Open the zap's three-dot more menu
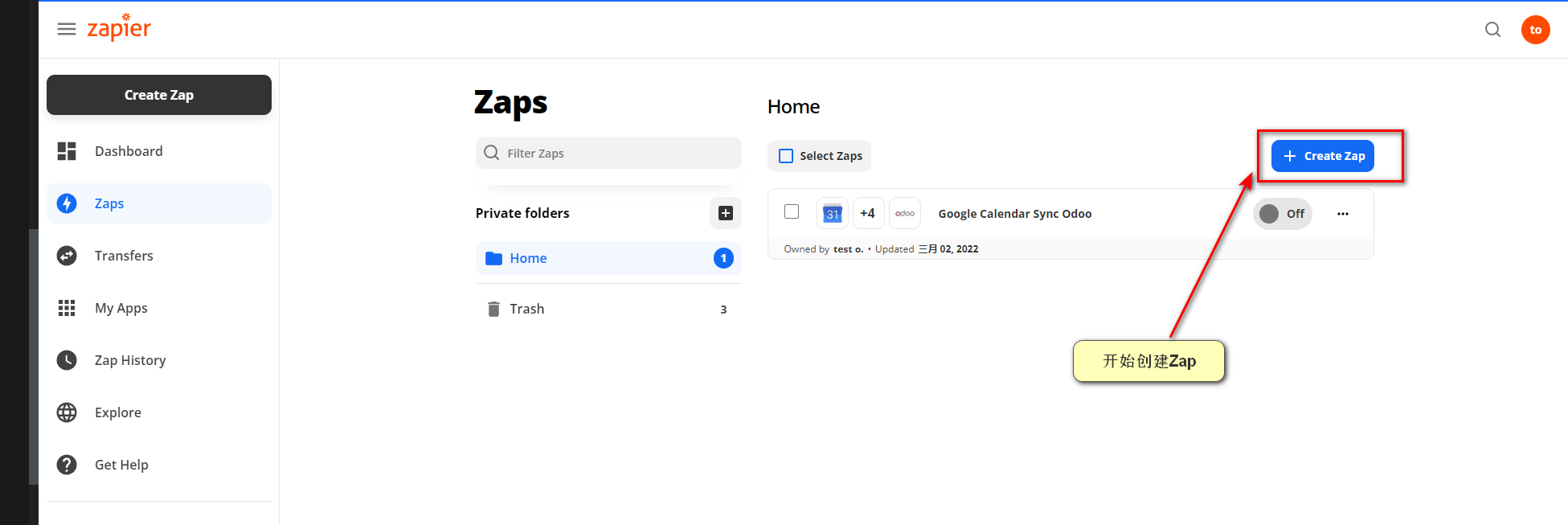Viewport: 1568px width, 525px height. click(1343, 214)
